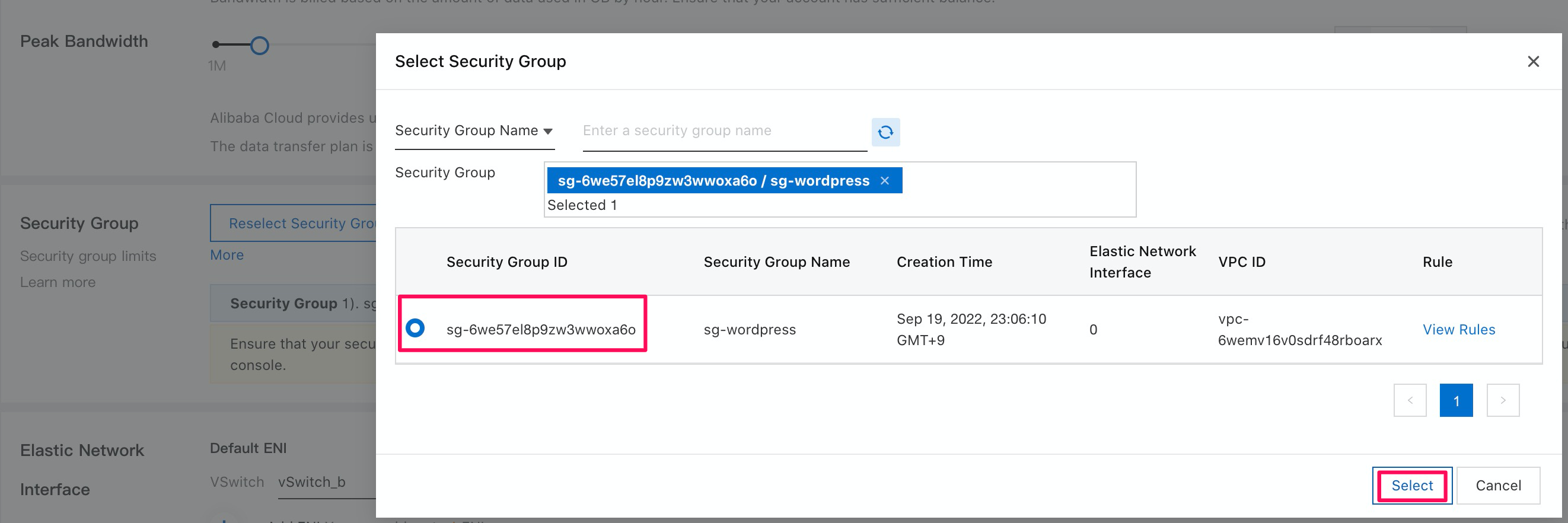Screen dimensions: 1568x523
Task: Click the Selected 1 count text
Action: [x=582, y=205]
